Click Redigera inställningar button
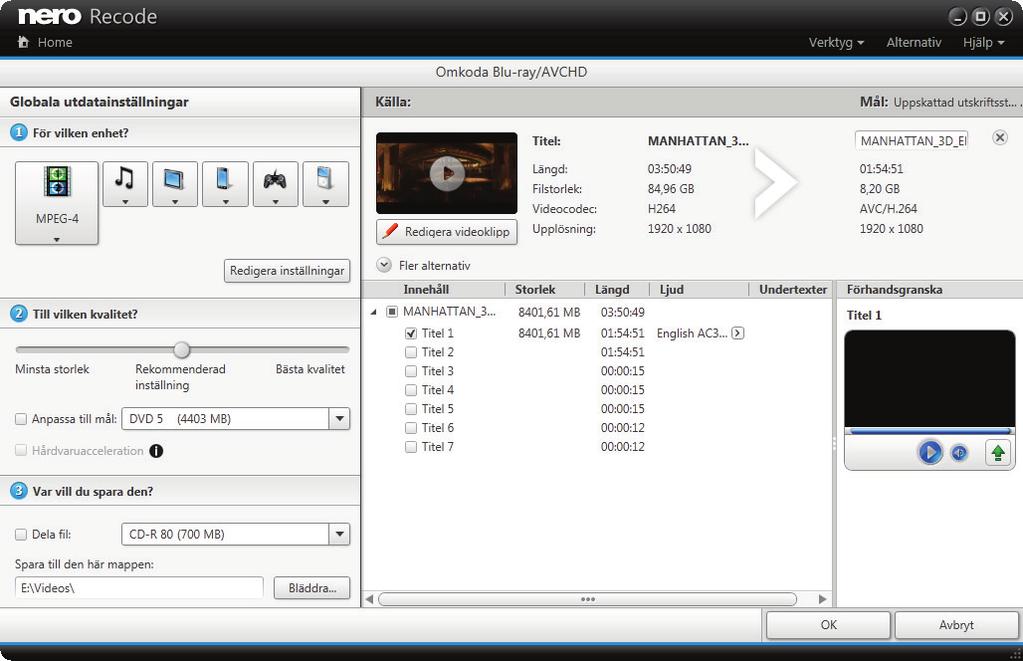 [x=286, y=271]
